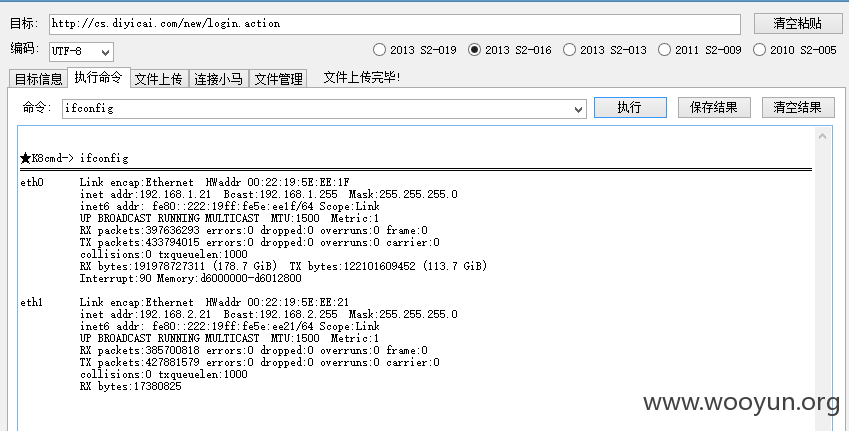Open the 文件上传 tab
The image size is (849, 431).
coord(159,79)
